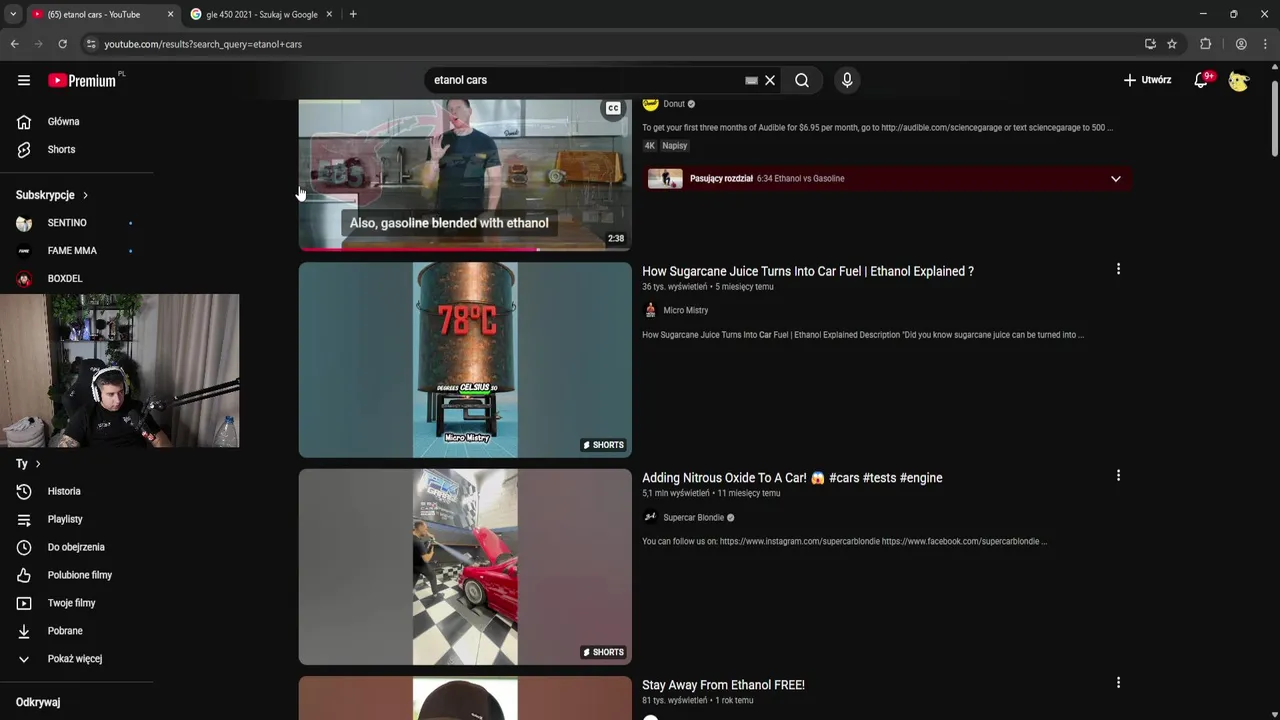Open Do obejrzenia watch later

[x=76, y=548]
